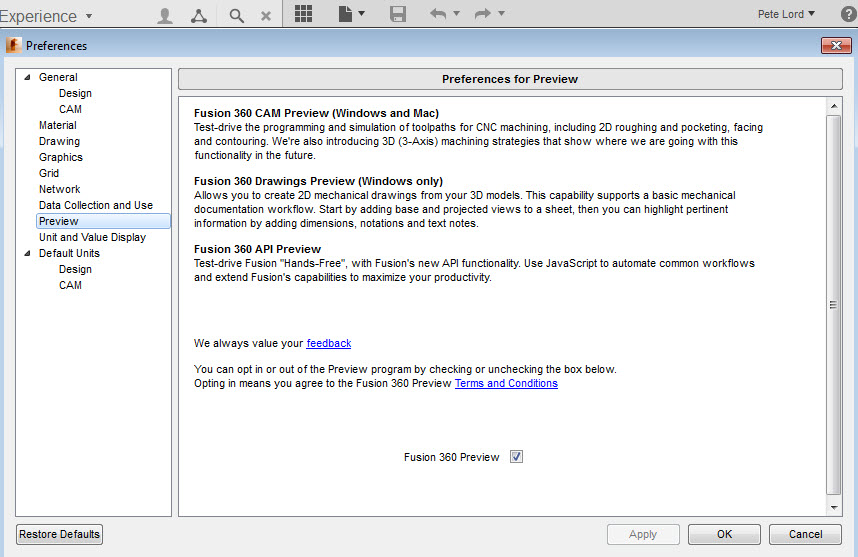Close the Preferences dialog with red X
This screenshot has height=557, width=858.
(836, 45)
